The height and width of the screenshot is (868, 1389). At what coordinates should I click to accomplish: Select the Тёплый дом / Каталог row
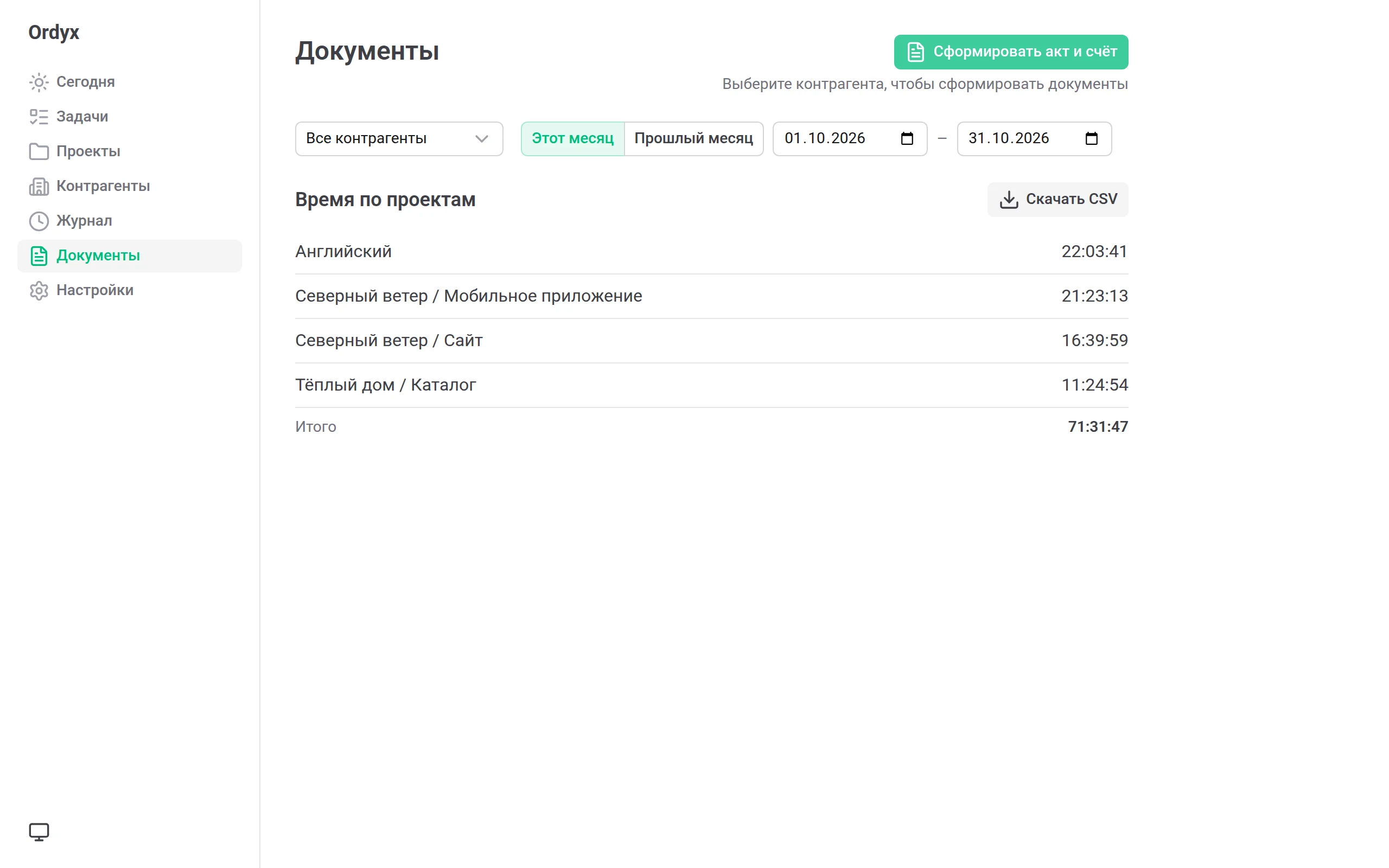tap(711, 385)
